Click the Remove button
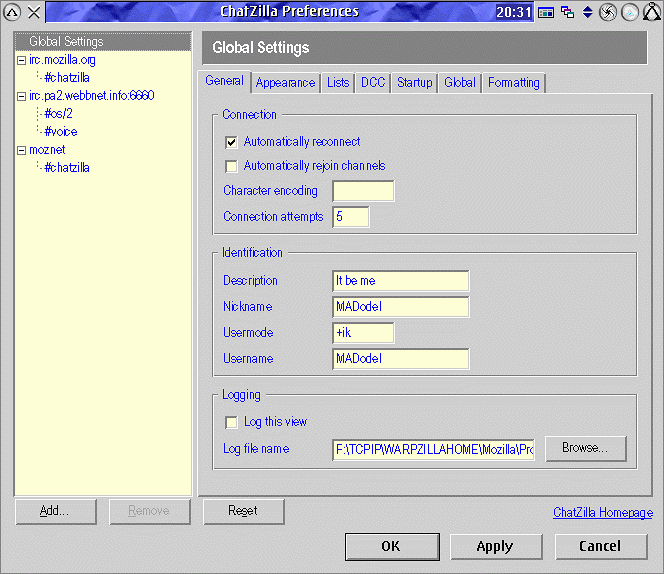The image size is (664, 574). [150, 511]
